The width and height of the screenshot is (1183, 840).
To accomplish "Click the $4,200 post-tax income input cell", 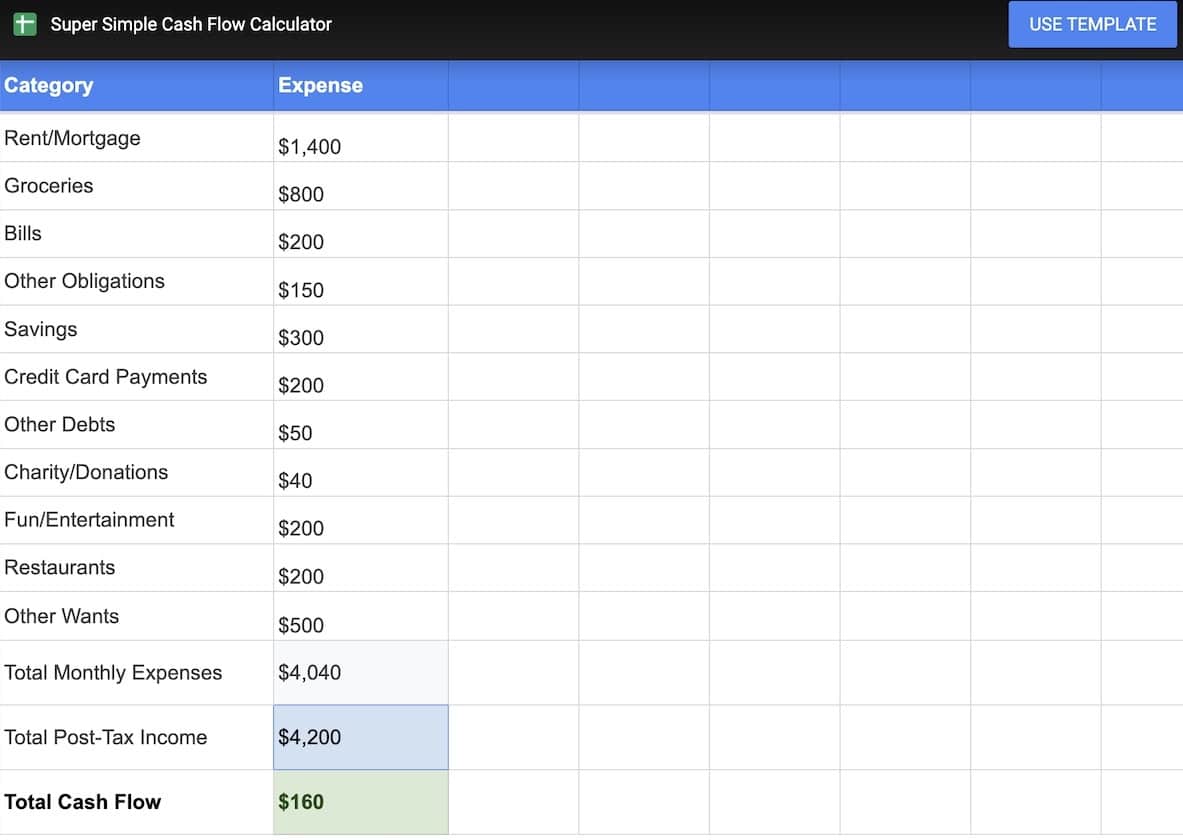I will (361, 737).
